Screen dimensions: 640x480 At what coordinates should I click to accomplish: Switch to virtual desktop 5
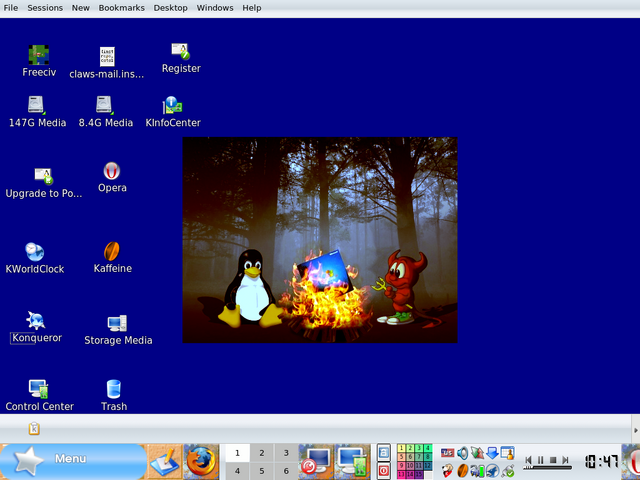click(262, 471)
